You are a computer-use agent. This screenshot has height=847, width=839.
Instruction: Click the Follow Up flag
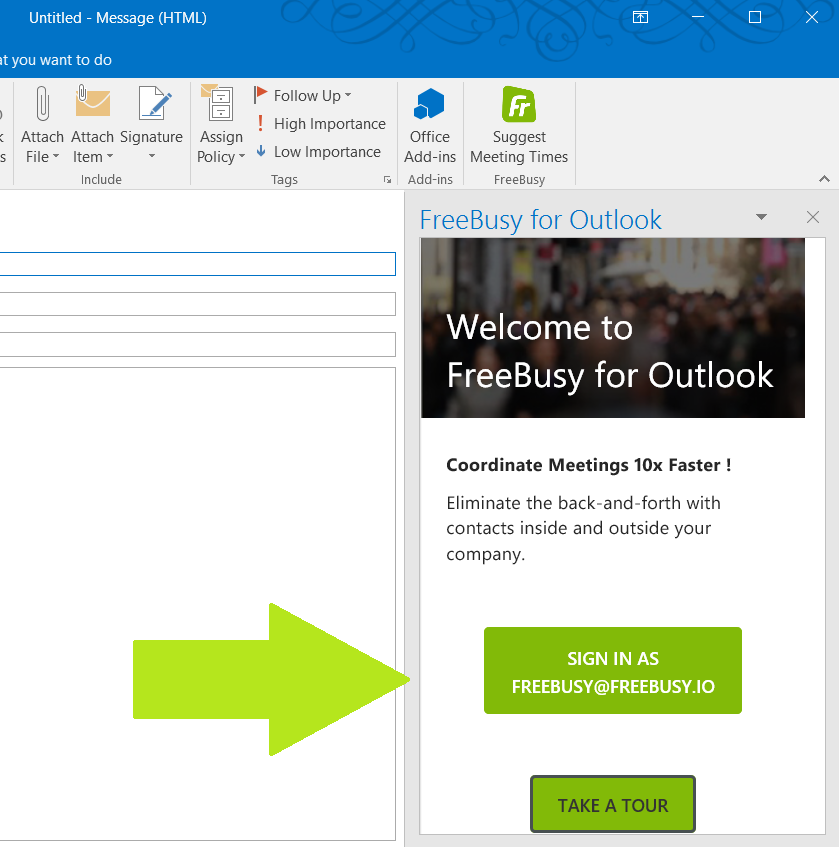(260, 95)
